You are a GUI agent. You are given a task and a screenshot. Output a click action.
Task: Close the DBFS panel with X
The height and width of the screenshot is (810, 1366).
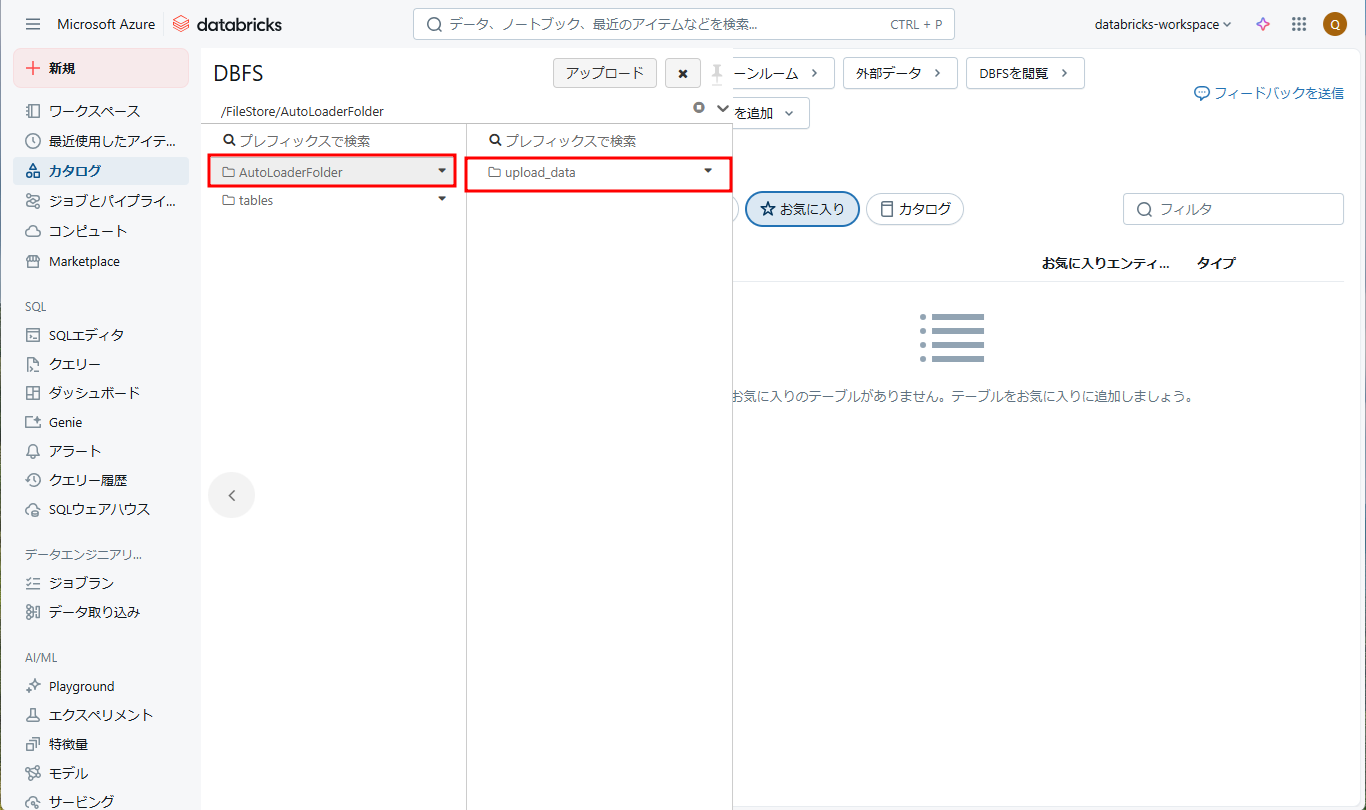click(x=682, y=74)
